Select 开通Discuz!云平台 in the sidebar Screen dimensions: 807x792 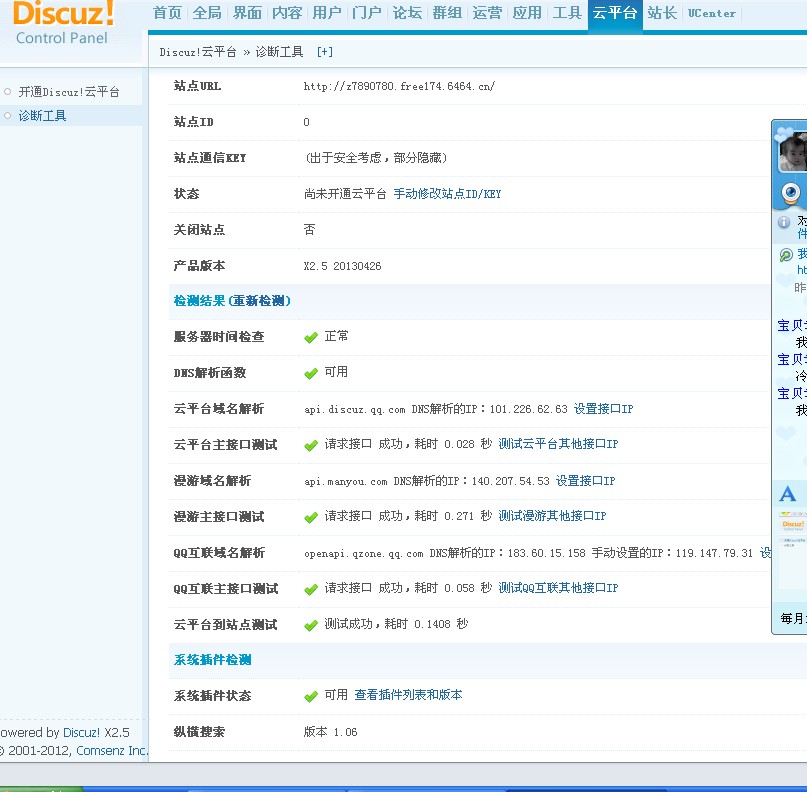pyautogui.click(x=68, y=92)
